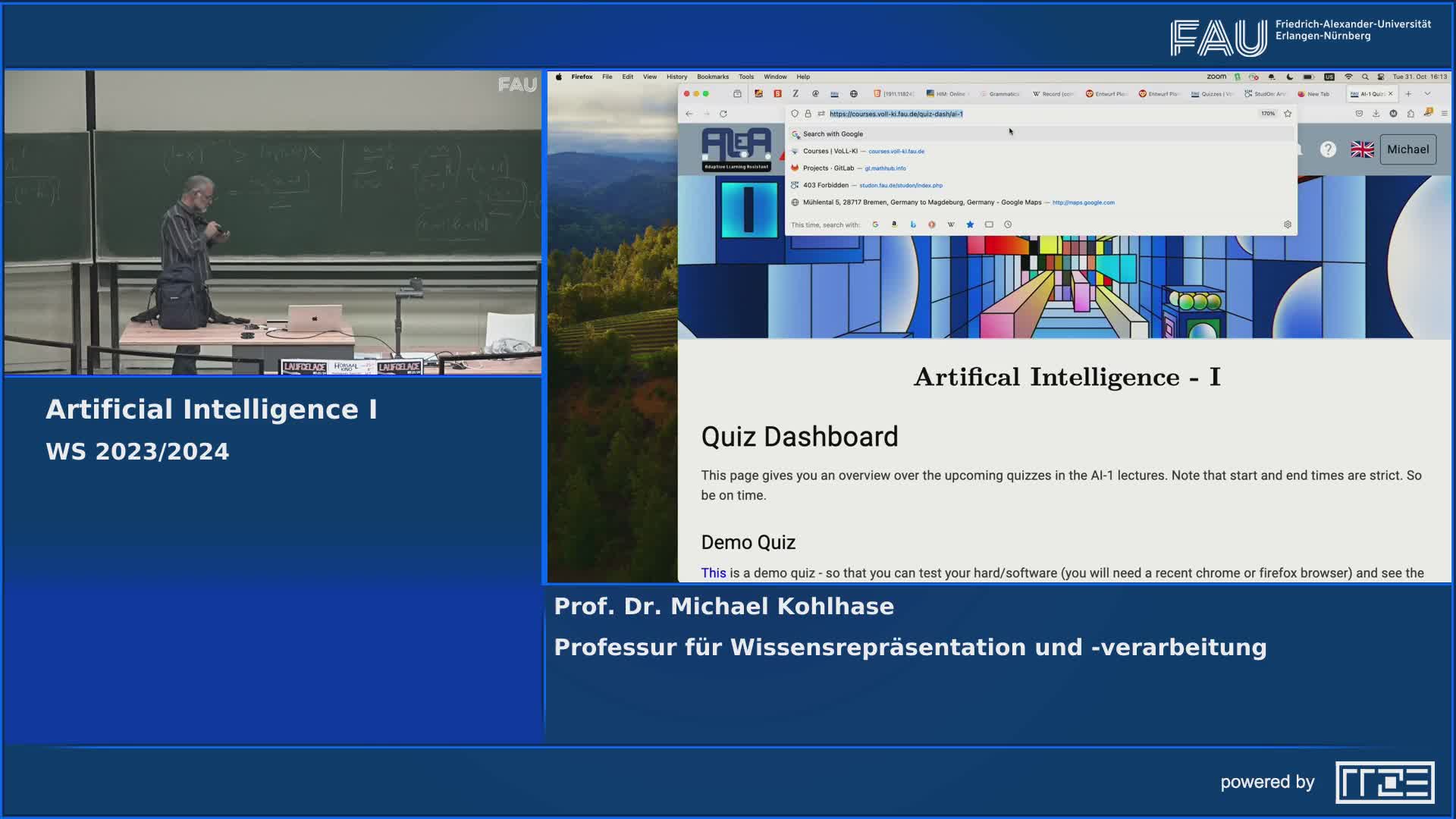Viewport: 1456px width, 819px height.
Task: Open search settings gear in suggestion panel
Action: 1287,224
